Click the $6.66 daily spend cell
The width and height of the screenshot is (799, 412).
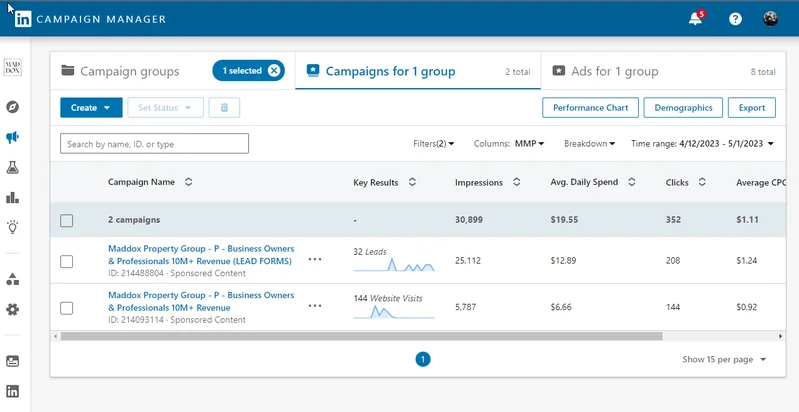pos(561,307)
